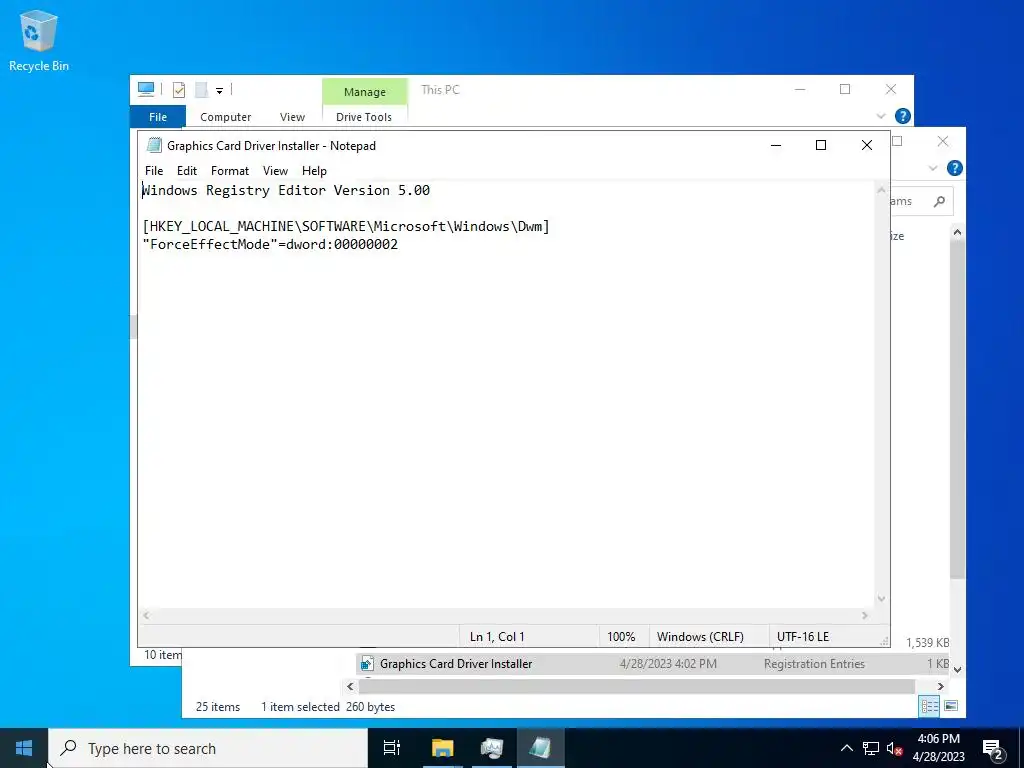Click Explorer file list scroll down arrow

(x=957, y=669)
